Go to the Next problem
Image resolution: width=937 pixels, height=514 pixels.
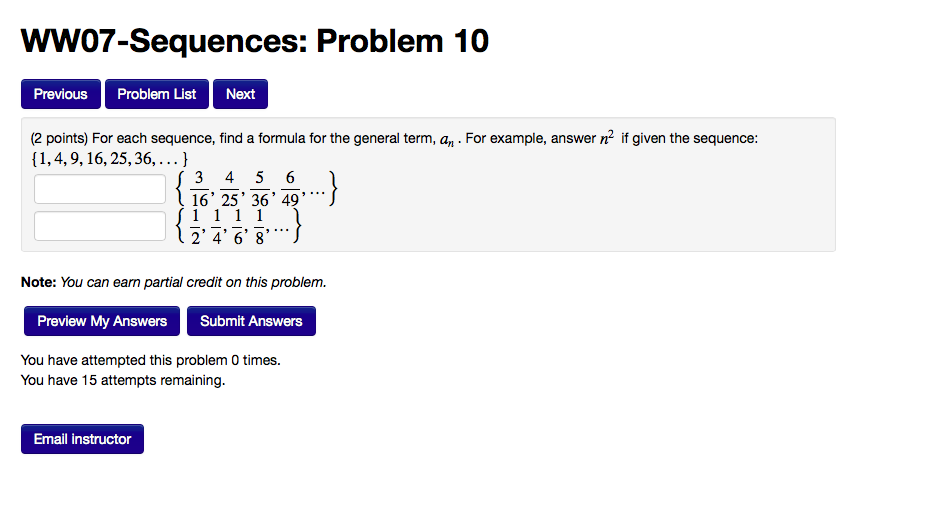(240, 94)
